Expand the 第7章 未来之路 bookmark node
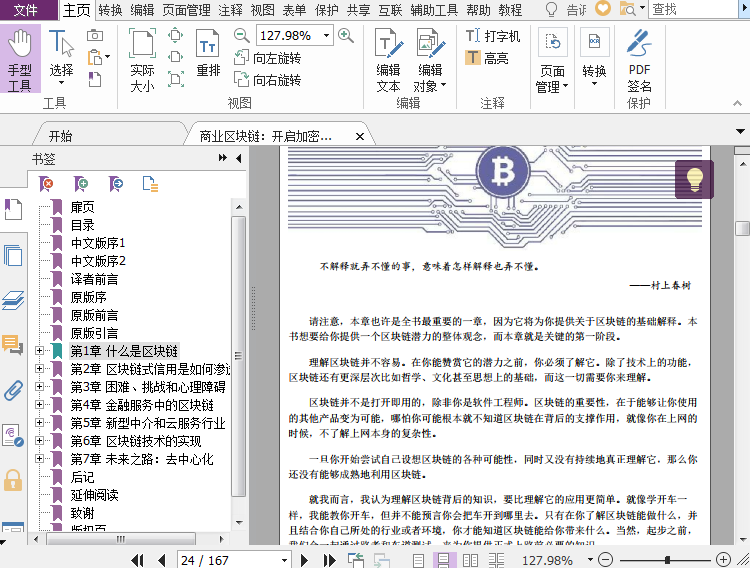 point(39,458)
